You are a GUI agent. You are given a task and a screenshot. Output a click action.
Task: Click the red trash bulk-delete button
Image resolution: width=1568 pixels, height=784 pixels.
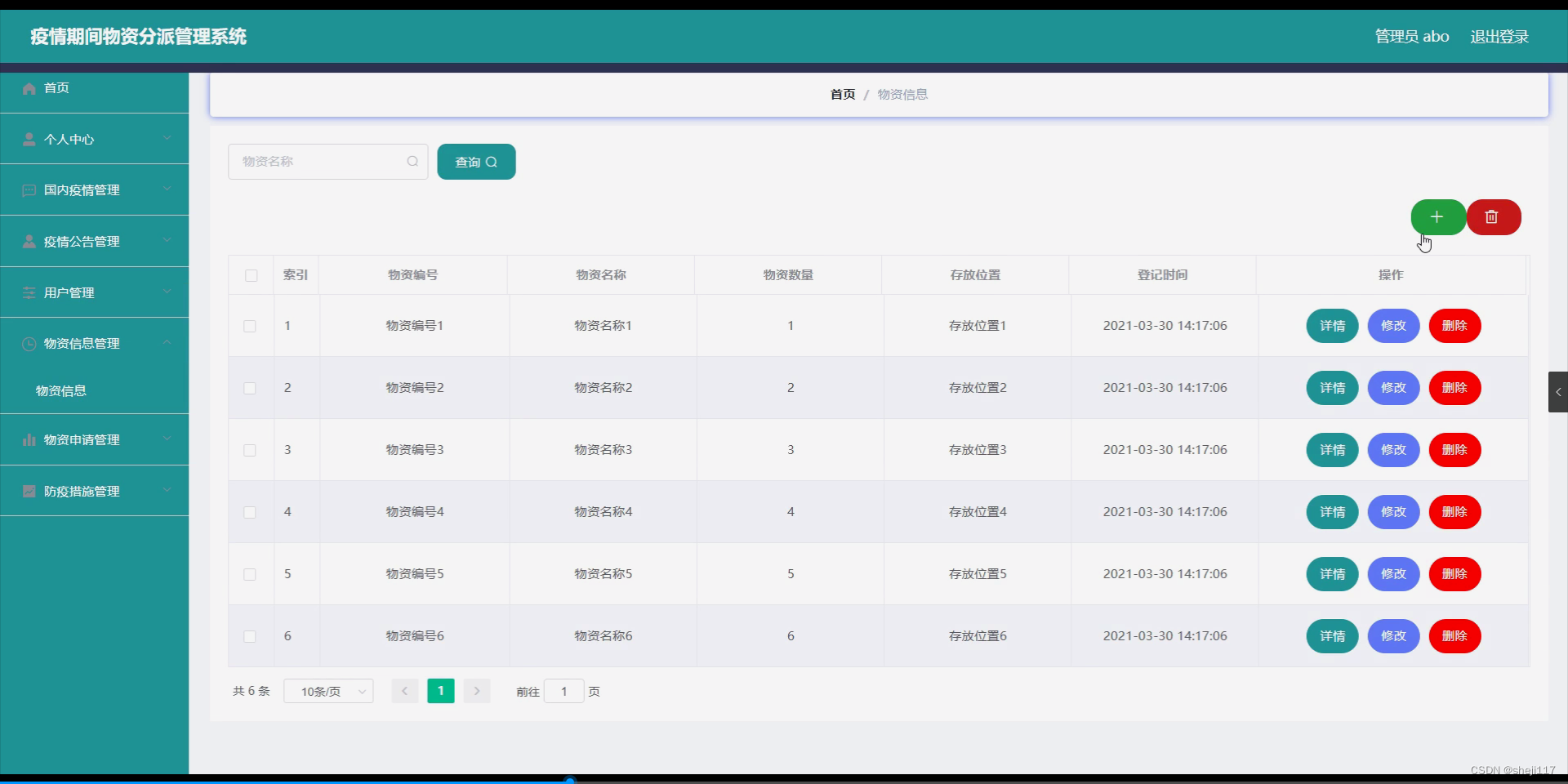click(x=1493, y=217)
